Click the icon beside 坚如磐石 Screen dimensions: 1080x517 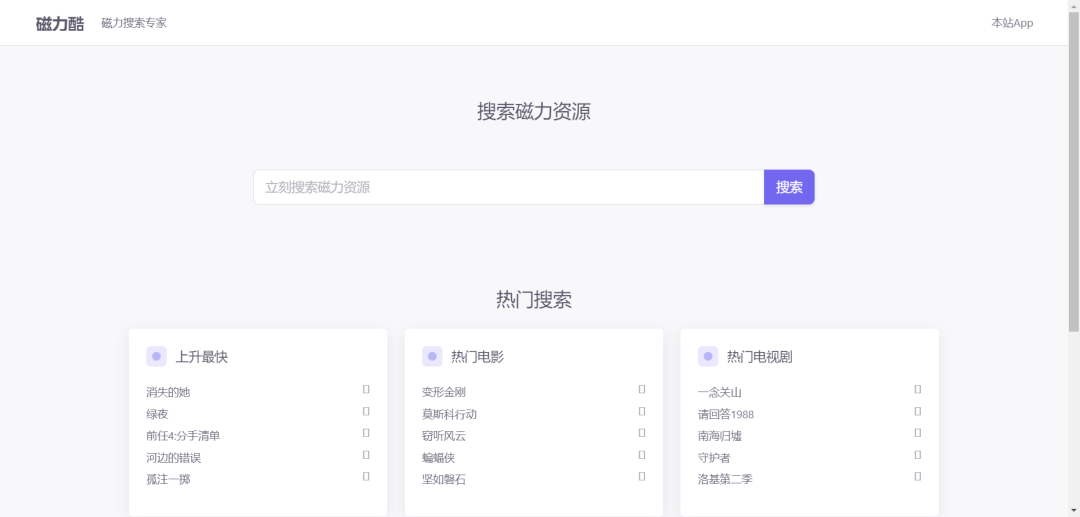coord(641,476)
